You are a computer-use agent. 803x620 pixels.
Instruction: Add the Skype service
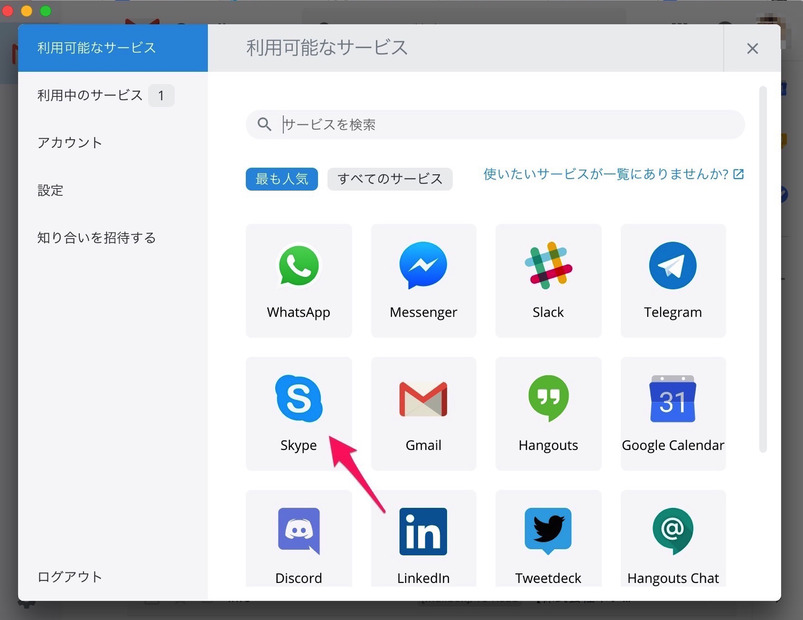(x=299, y=414)
